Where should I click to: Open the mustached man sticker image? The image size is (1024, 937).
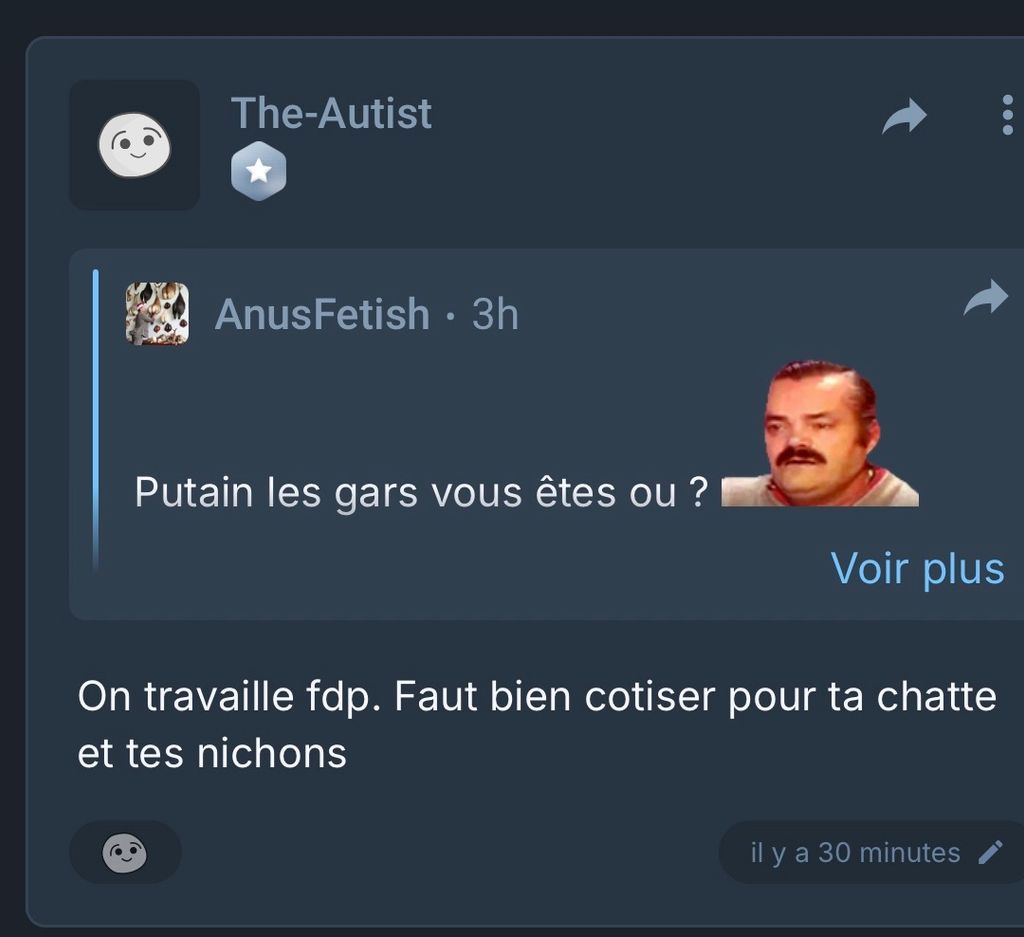[820, 433]
